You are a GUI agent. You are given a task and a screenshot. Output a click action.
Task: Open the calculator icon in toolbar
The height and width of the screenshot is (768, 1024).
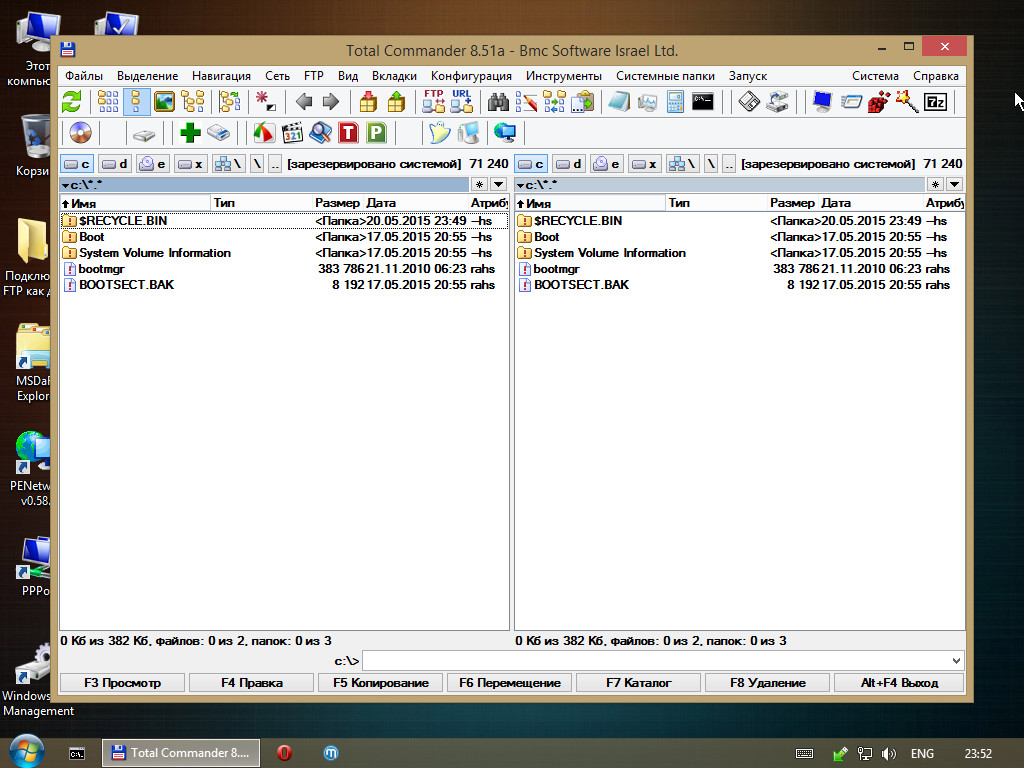coord(675,101)
